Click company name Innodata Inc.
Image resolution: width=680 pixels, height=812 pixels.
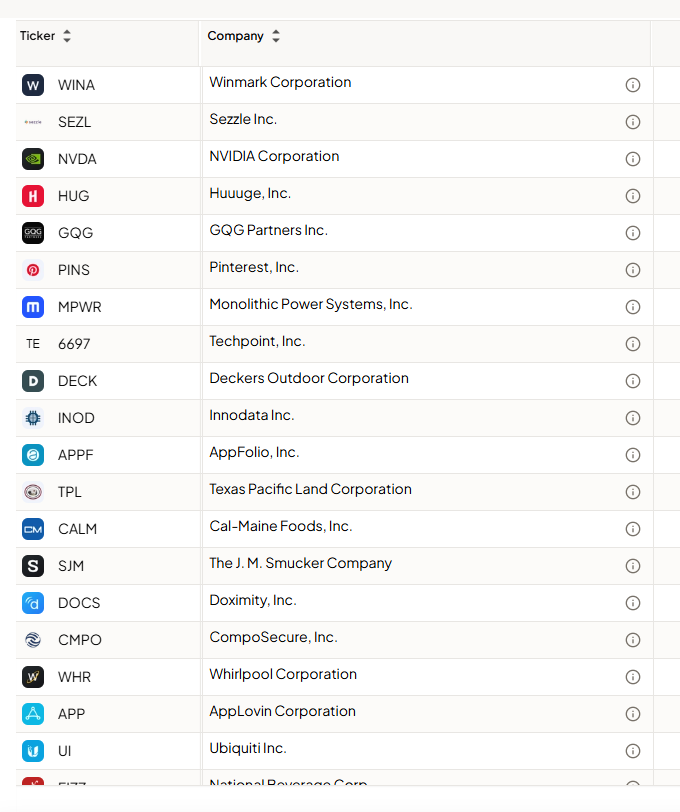click(x=252, y=415)
